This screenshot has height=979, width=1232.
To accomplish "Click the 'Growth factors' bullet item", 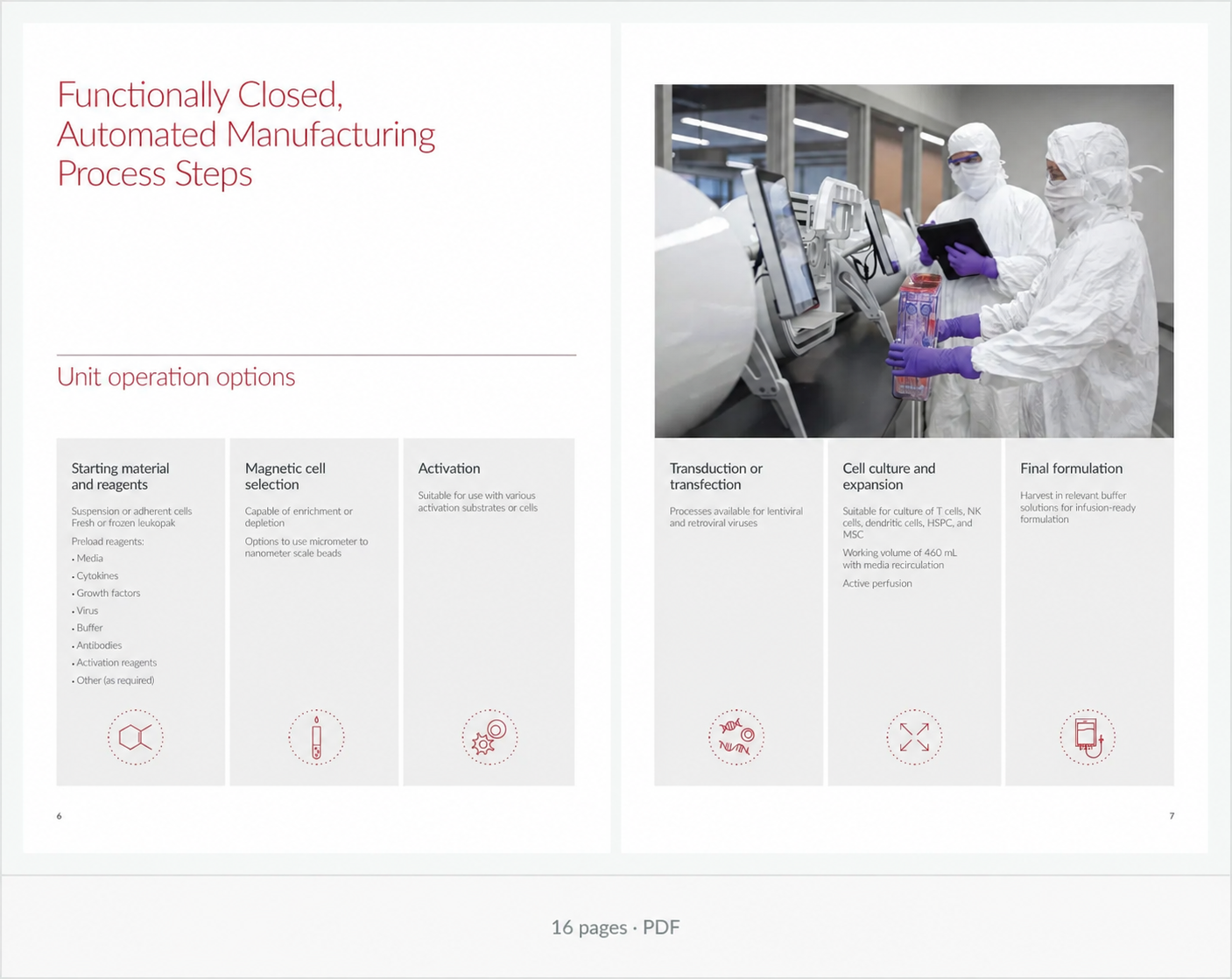I will [106, 594].
